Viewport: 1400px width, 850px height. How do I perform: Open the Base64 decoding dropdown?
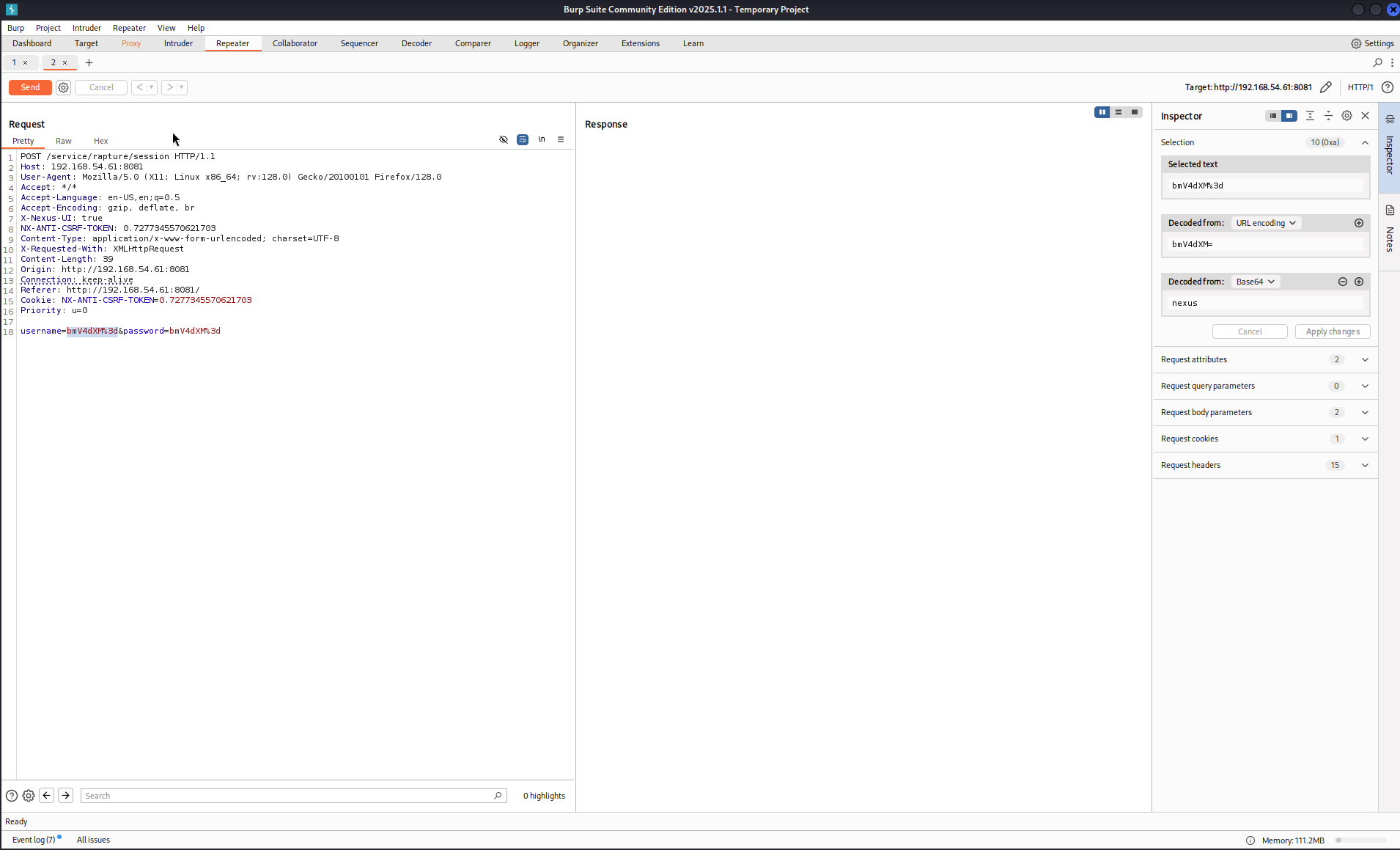point(1255,282)
